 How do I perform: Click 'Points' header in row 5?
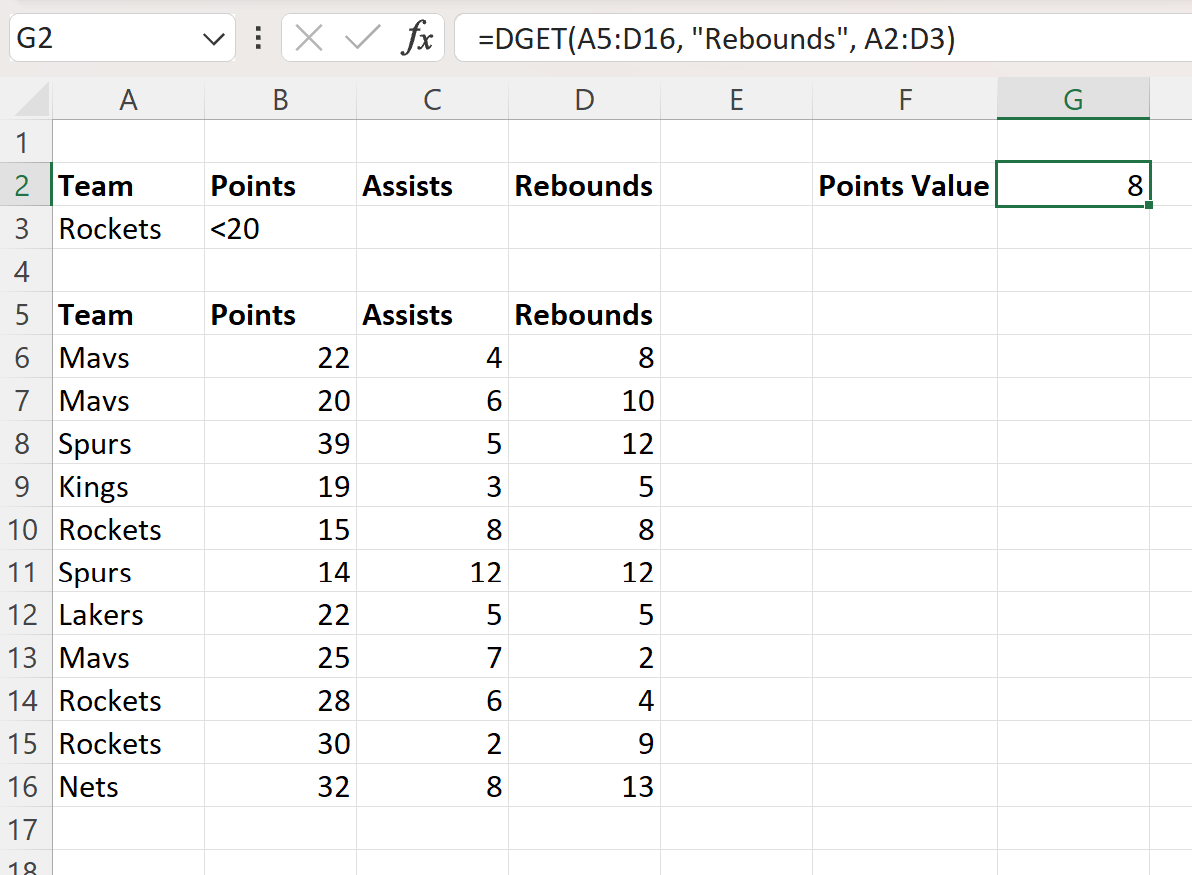(280, 315)
